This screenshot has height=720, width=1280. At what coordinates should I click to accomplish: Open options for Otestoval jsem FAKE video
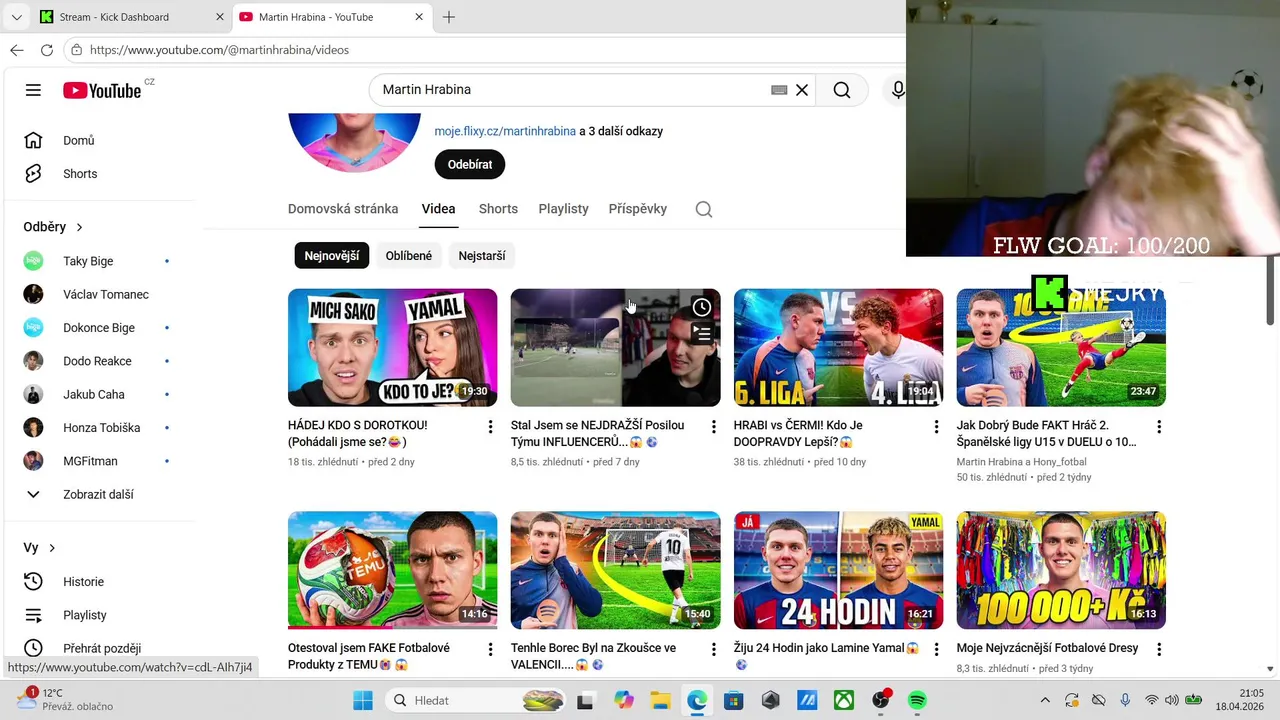pos(490,650)
